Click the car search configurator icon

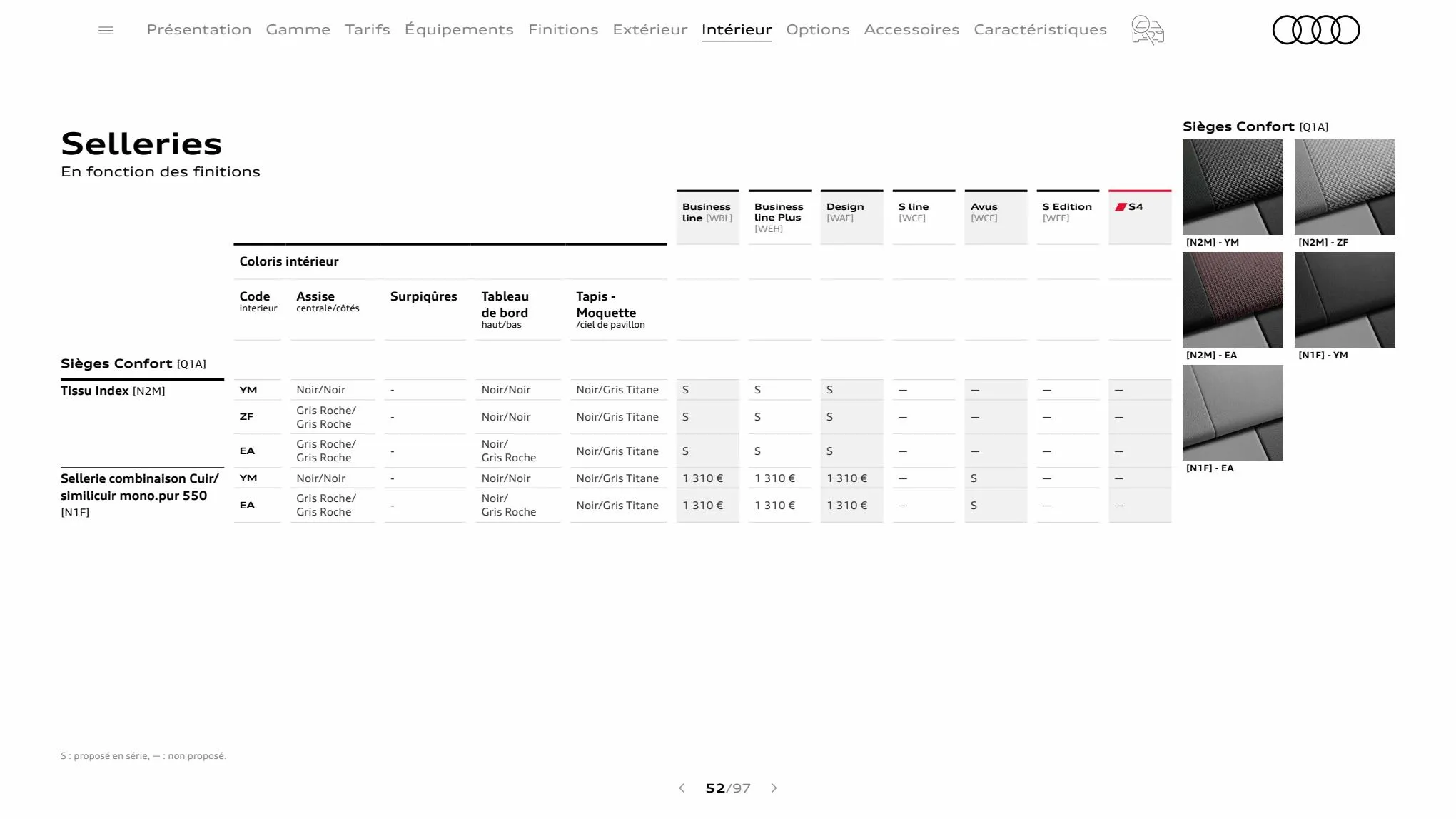tap(1148, 30)
